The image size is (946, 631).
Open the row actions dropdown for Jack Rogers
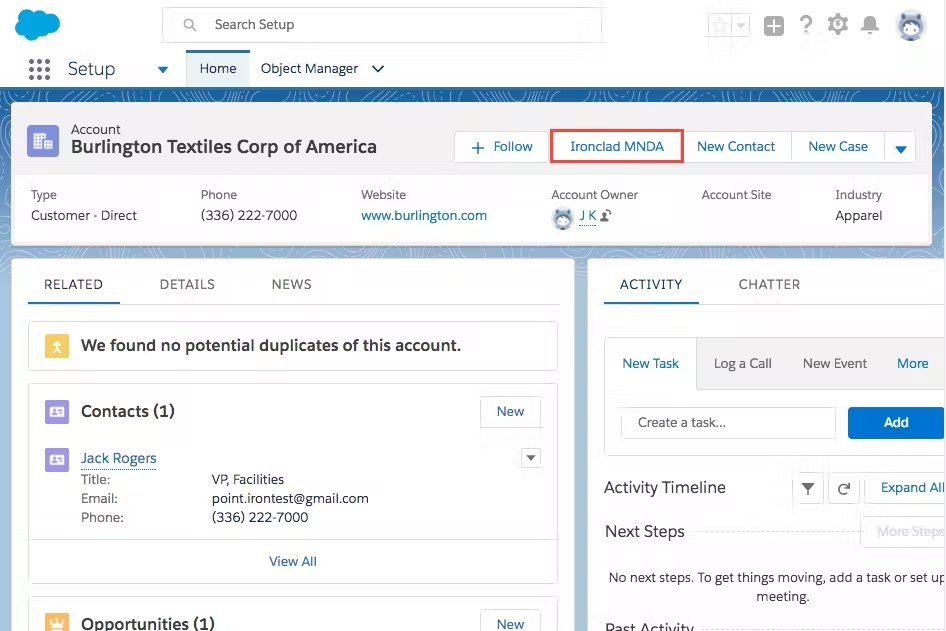click(x=531, y=457)
